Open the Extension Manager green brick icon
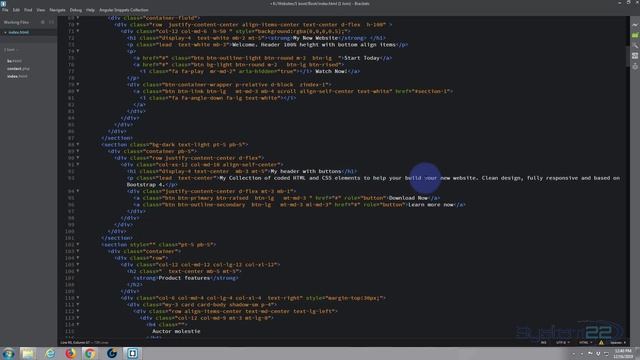This screenshot has width=640, height=360. pos(635,36)
